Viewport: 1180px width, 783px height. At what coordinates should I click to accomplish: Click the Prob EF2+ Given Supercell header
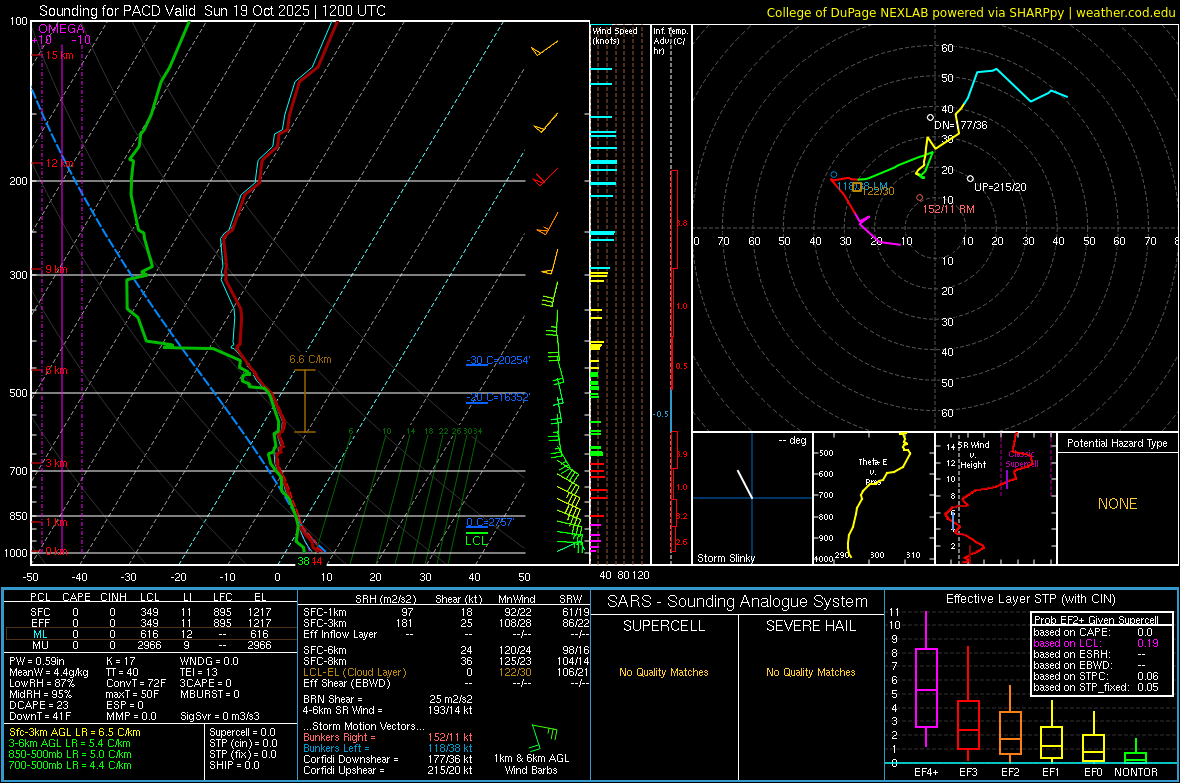coord(1096,620)
